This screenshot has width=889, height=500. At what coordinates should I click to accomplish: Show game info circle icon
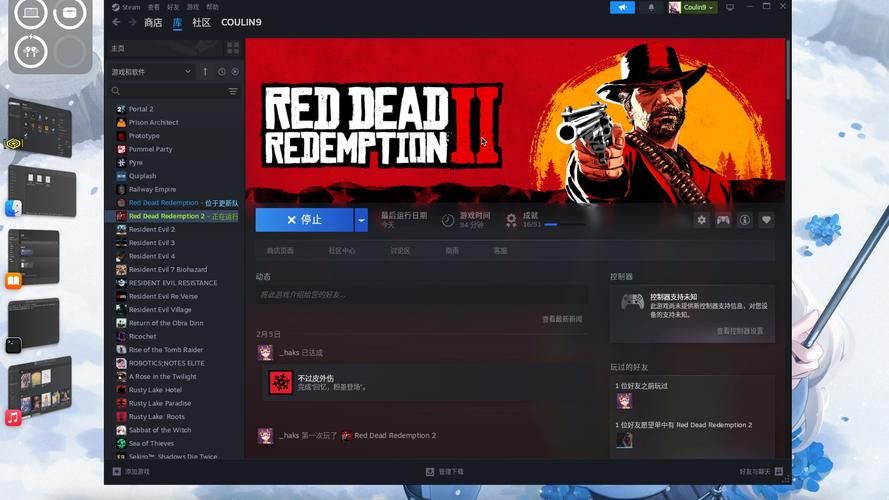[x=744, y=220]
